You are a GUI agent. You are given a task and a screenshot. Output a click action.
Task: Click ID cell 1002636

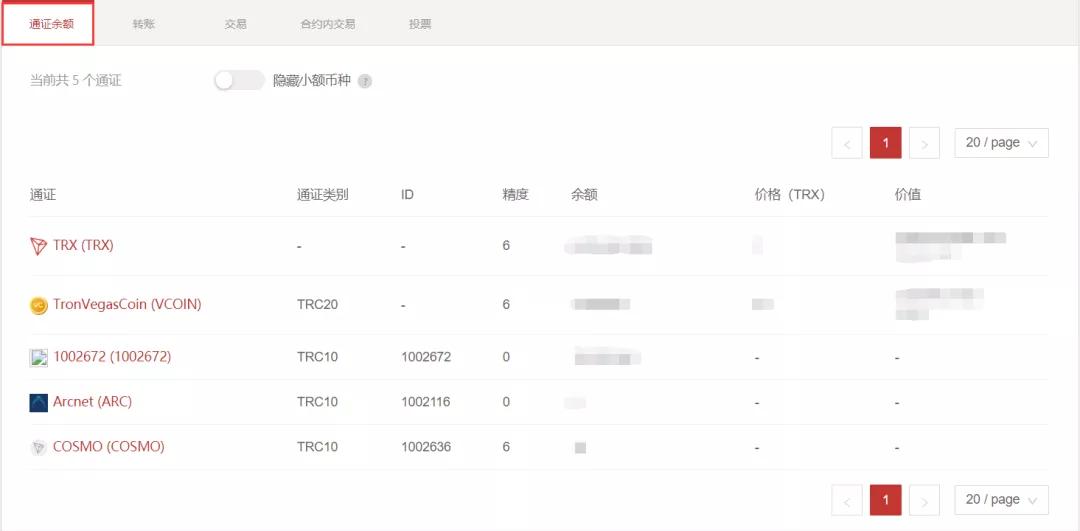pos(426,447)
